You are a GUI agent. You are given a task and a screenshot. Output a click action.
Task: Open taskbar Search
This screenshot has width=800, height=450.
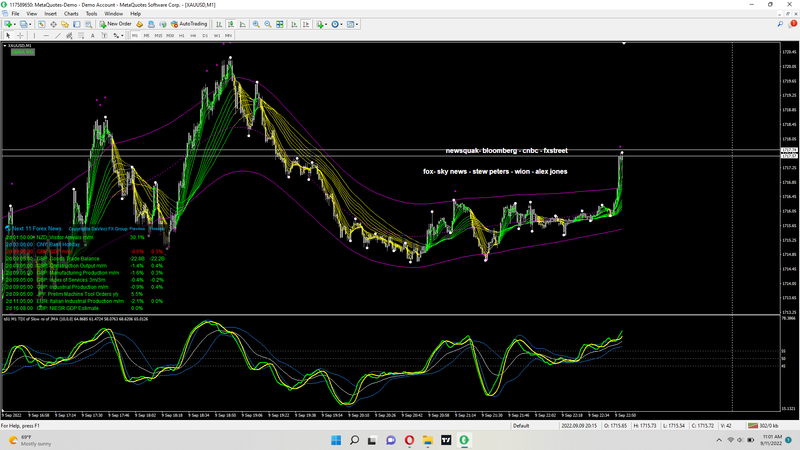coord(354,440)
